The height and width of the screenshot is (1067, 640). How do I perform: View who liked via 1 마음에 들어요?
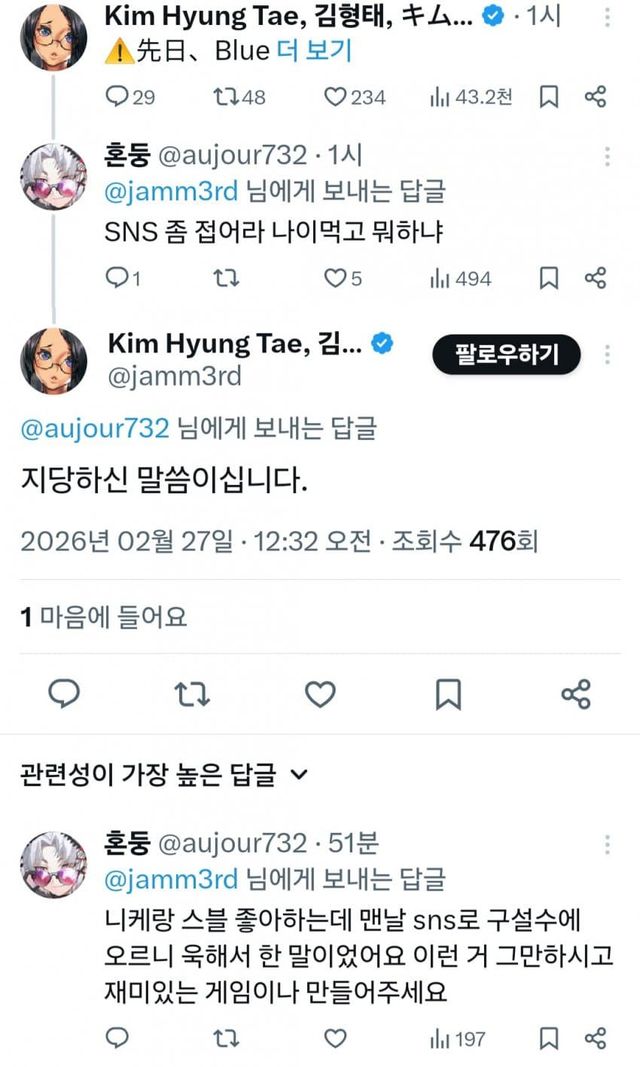pos(104,616)
